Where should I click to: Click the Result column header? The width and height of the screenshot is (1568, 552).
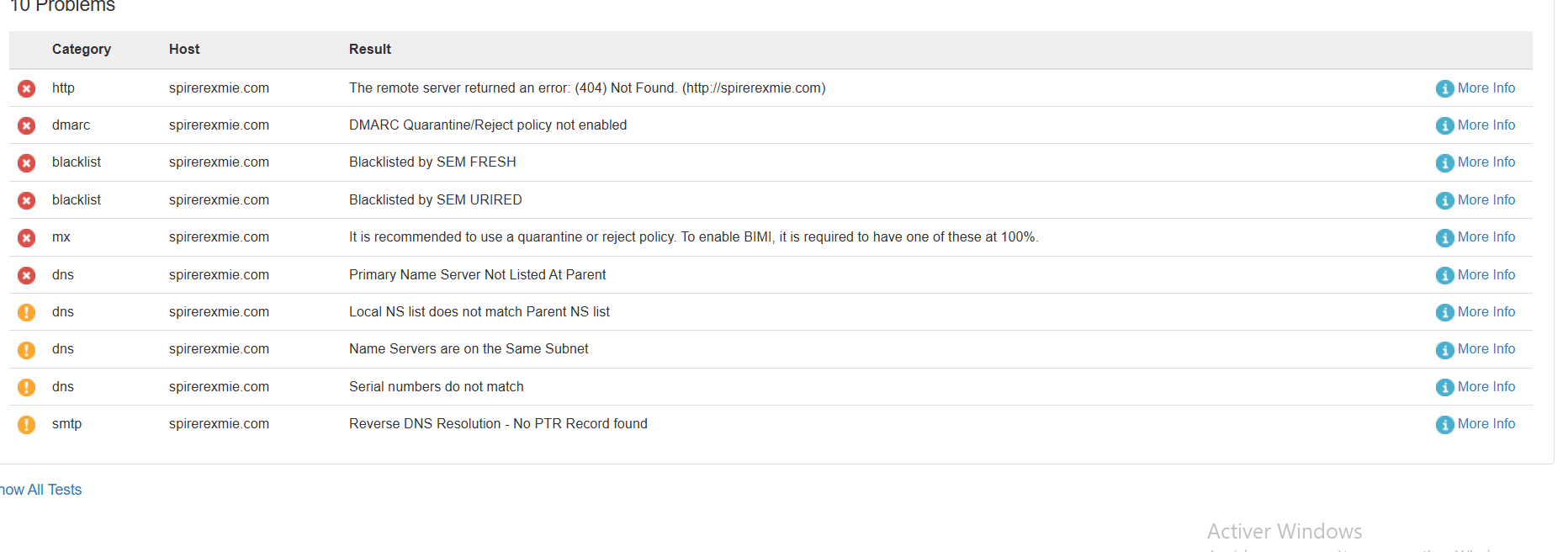click(370, 50)
